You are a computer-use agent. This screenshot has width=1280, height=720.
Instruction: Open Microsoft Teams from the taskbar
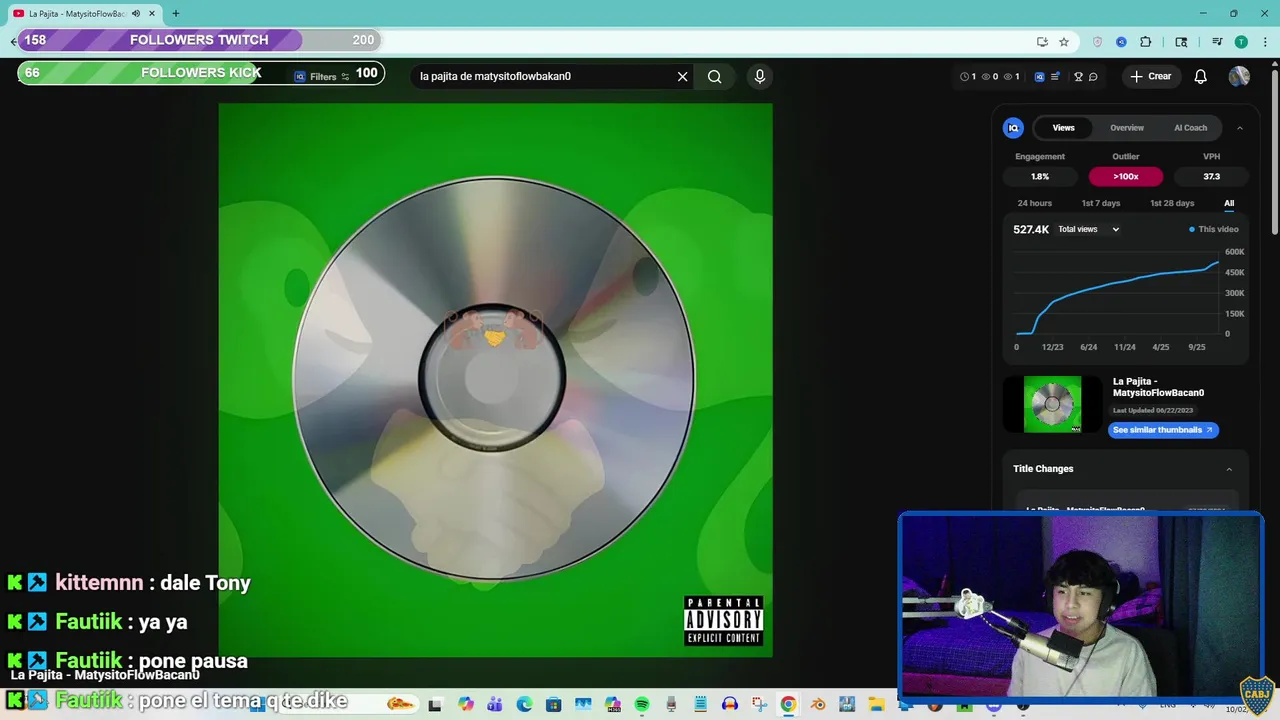click(x=495, y=705)
